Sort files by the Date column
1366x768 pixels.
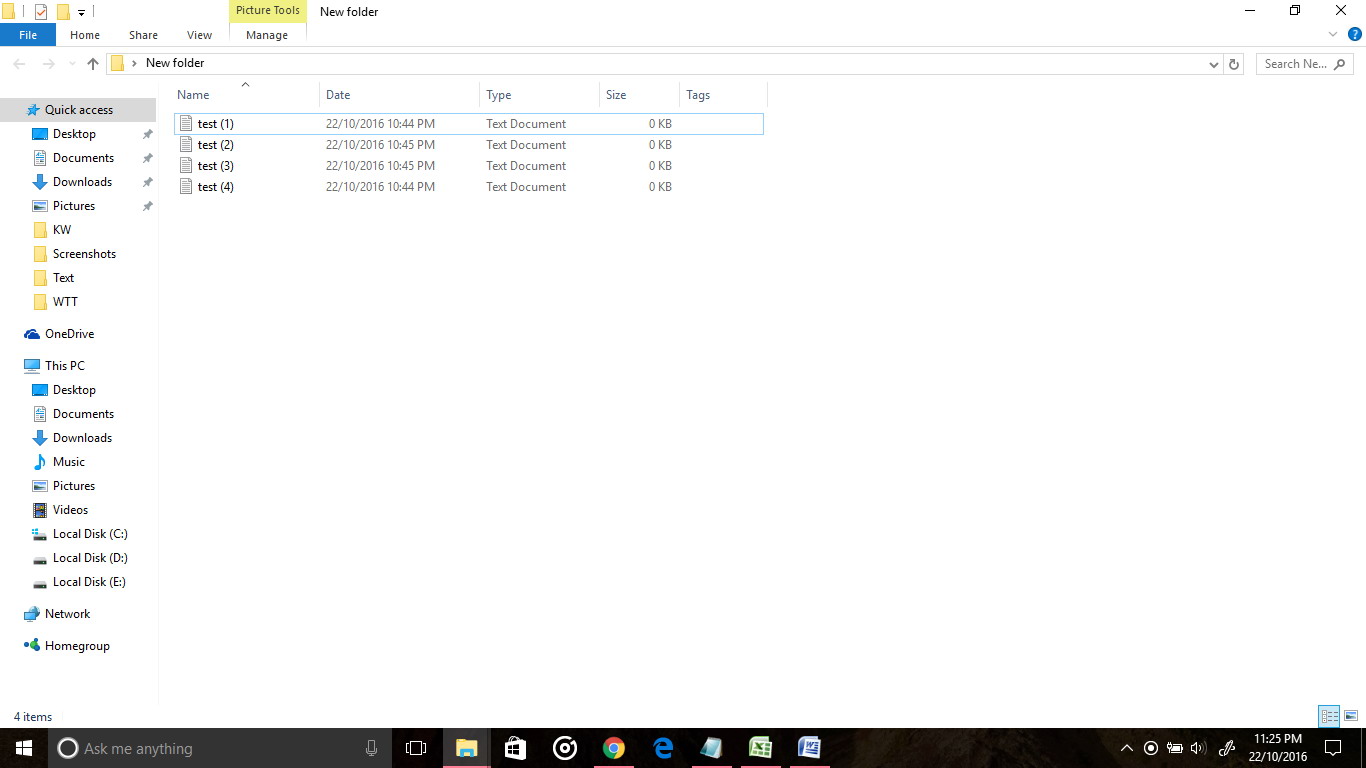pos(338,95)
